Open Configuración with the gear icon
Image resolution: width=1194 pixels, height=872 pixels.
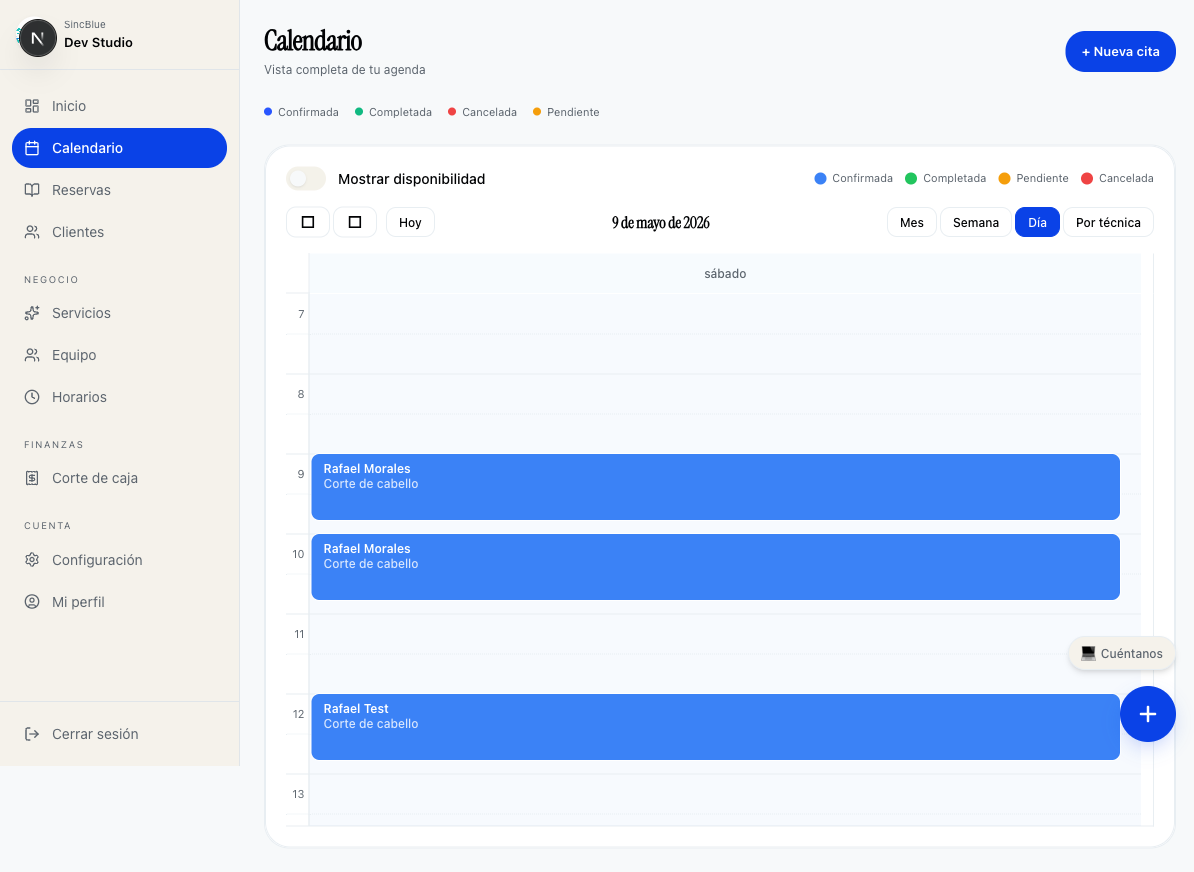(x=32, y=560)
